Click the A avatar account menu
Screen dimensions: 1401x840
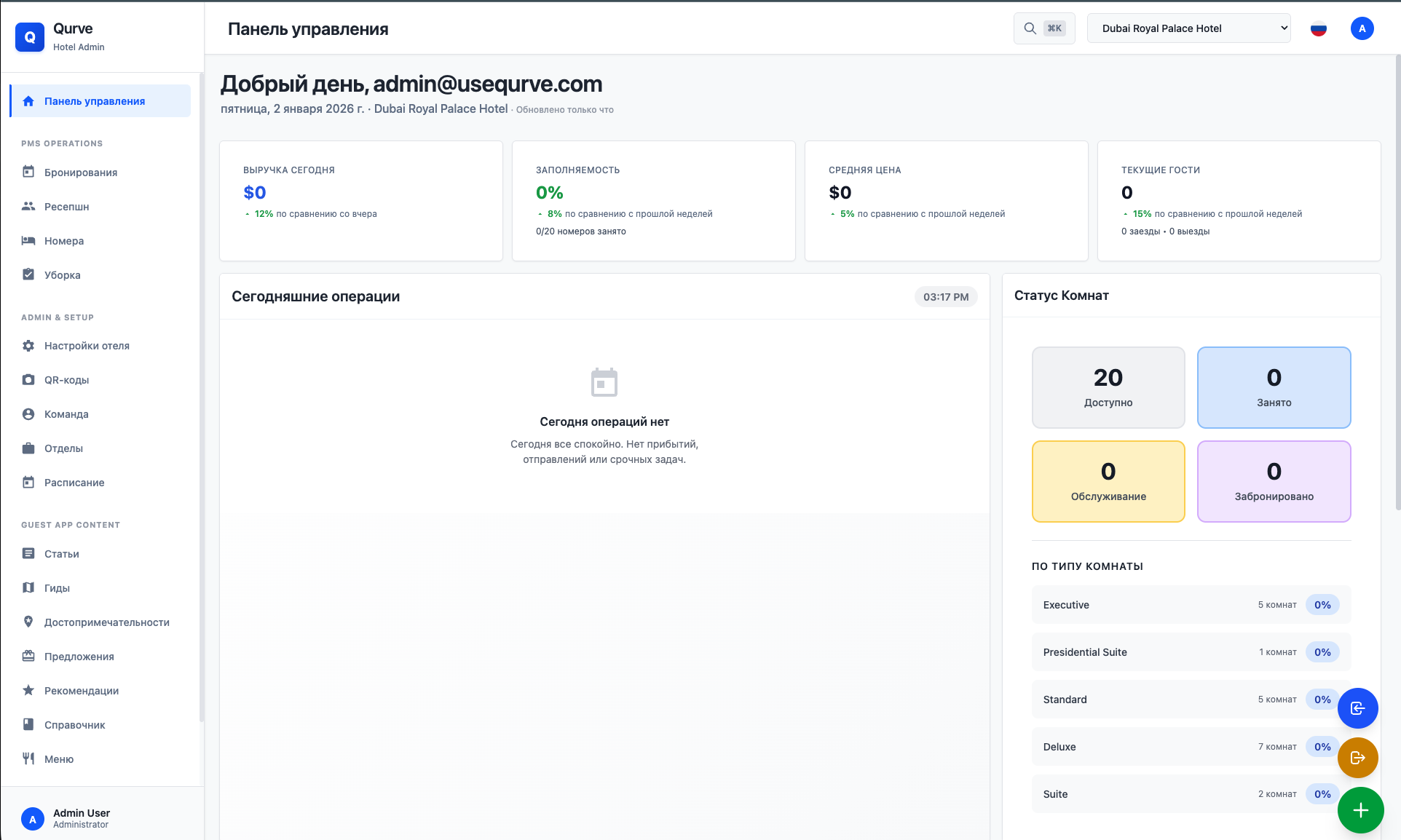(1361, 28)
